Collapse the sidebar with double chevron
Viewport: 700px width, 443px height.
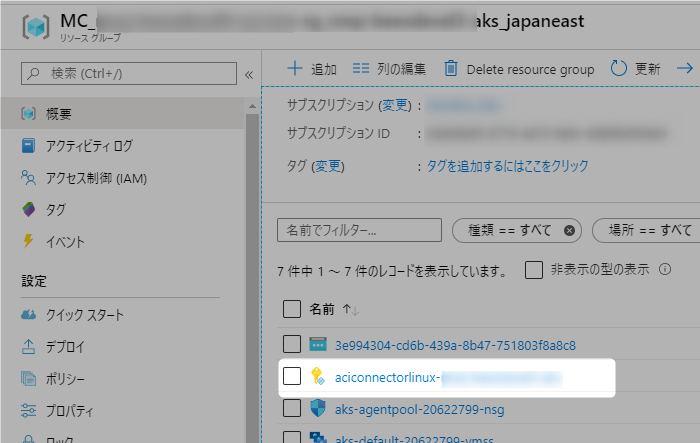[249, 75]
